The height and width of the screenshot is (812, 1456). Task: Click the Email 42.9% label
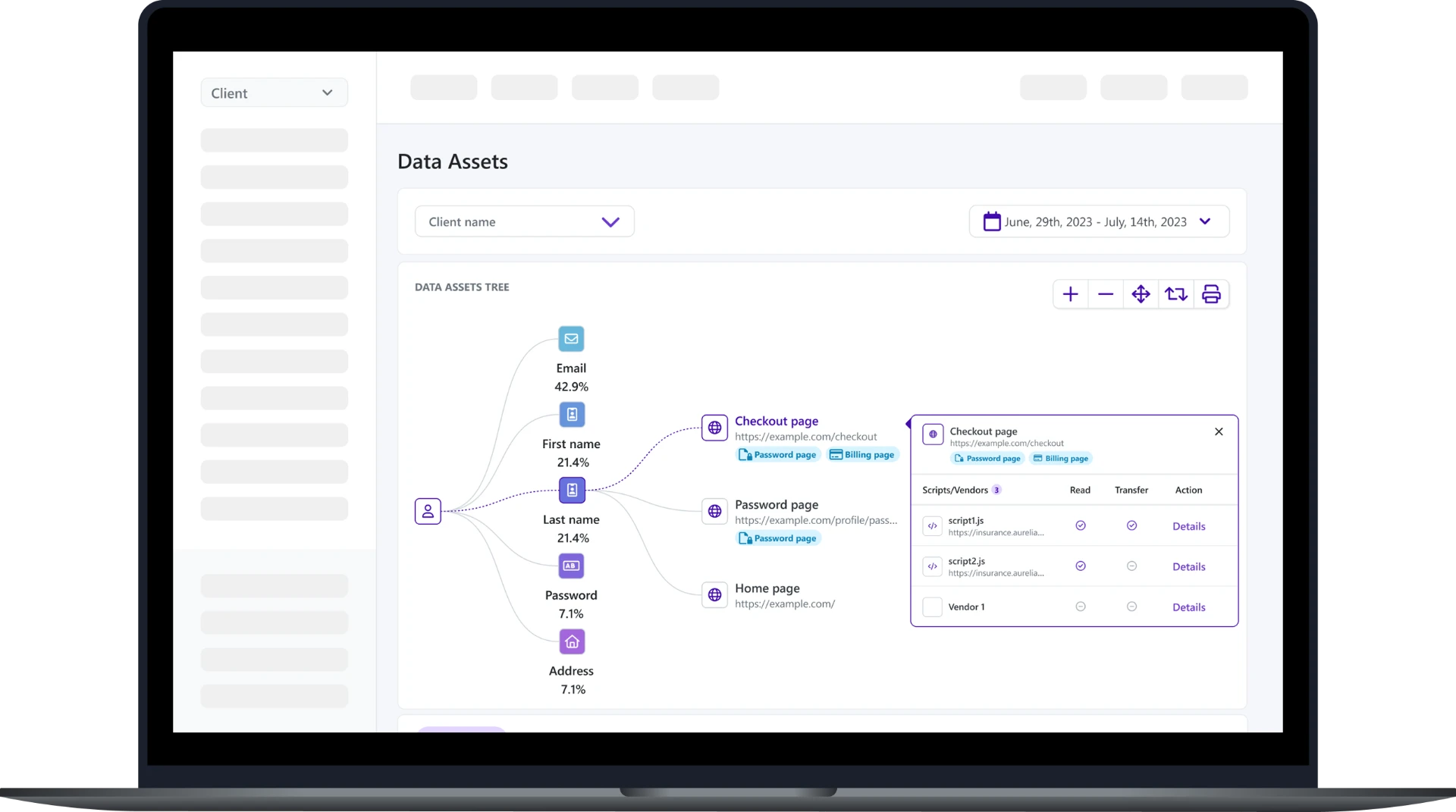[x=571, y=378]
